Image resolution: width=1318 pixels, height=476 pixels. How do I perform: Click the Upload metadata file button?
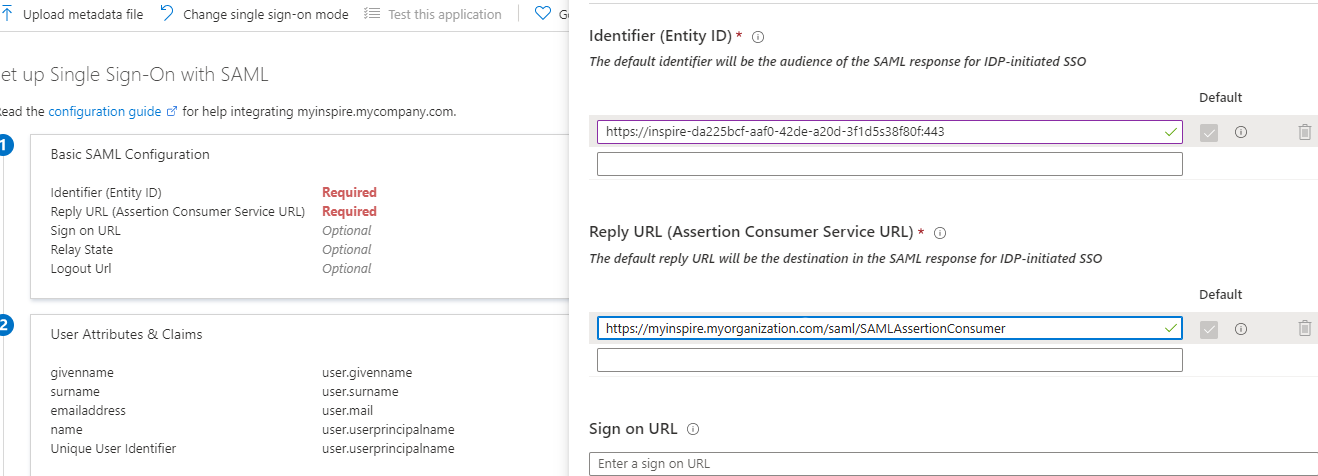click(x=75, y=14)
